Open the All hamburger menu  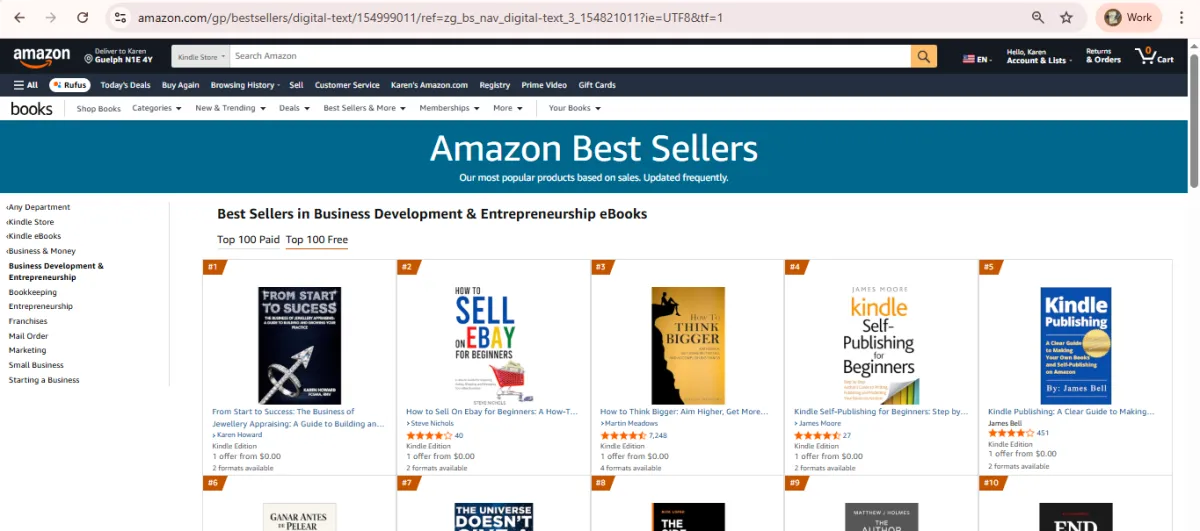click(x=26, y=85)
